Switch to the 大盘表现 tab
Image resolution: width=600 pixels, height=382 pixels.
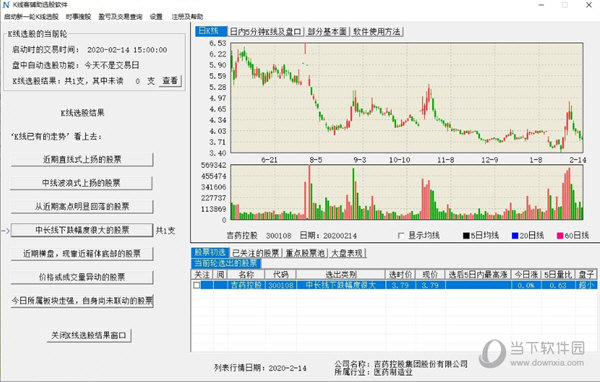pyautogui.click(x=347, y=253)
